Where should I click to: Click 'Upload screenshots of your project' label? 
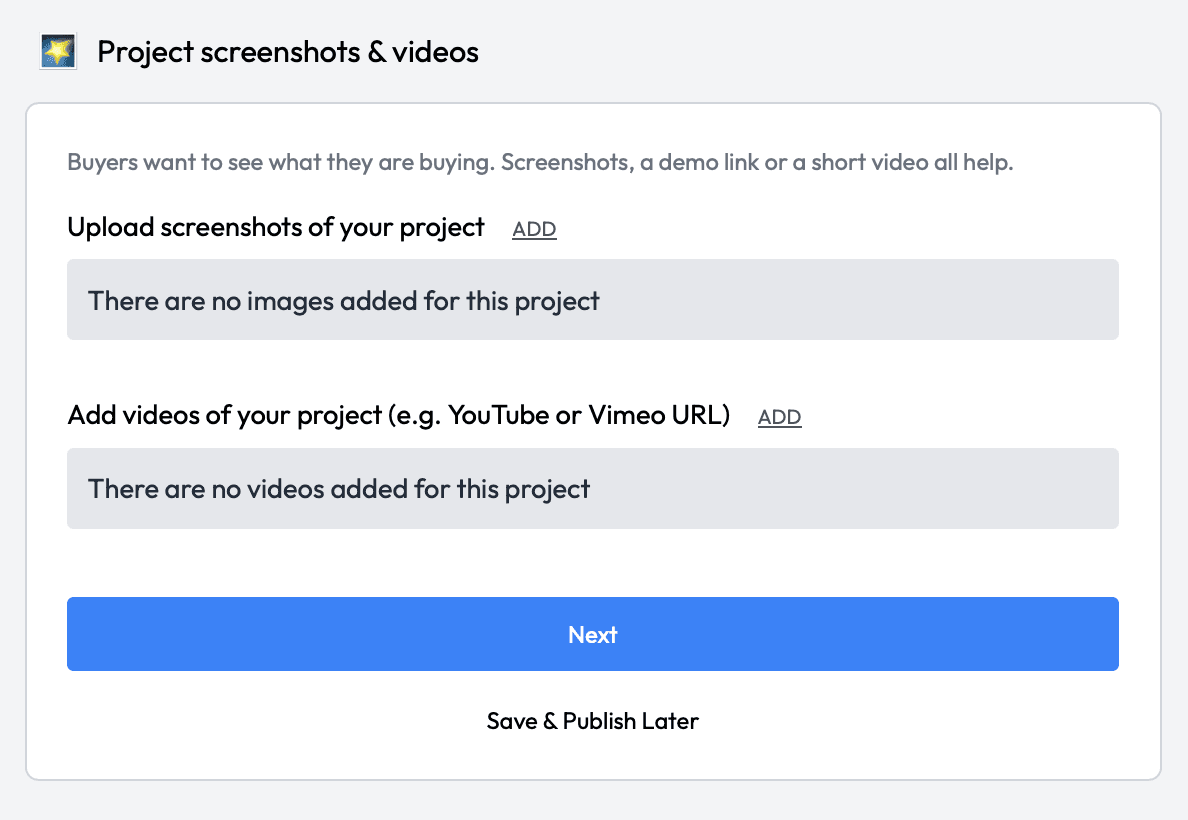[276, 227]
